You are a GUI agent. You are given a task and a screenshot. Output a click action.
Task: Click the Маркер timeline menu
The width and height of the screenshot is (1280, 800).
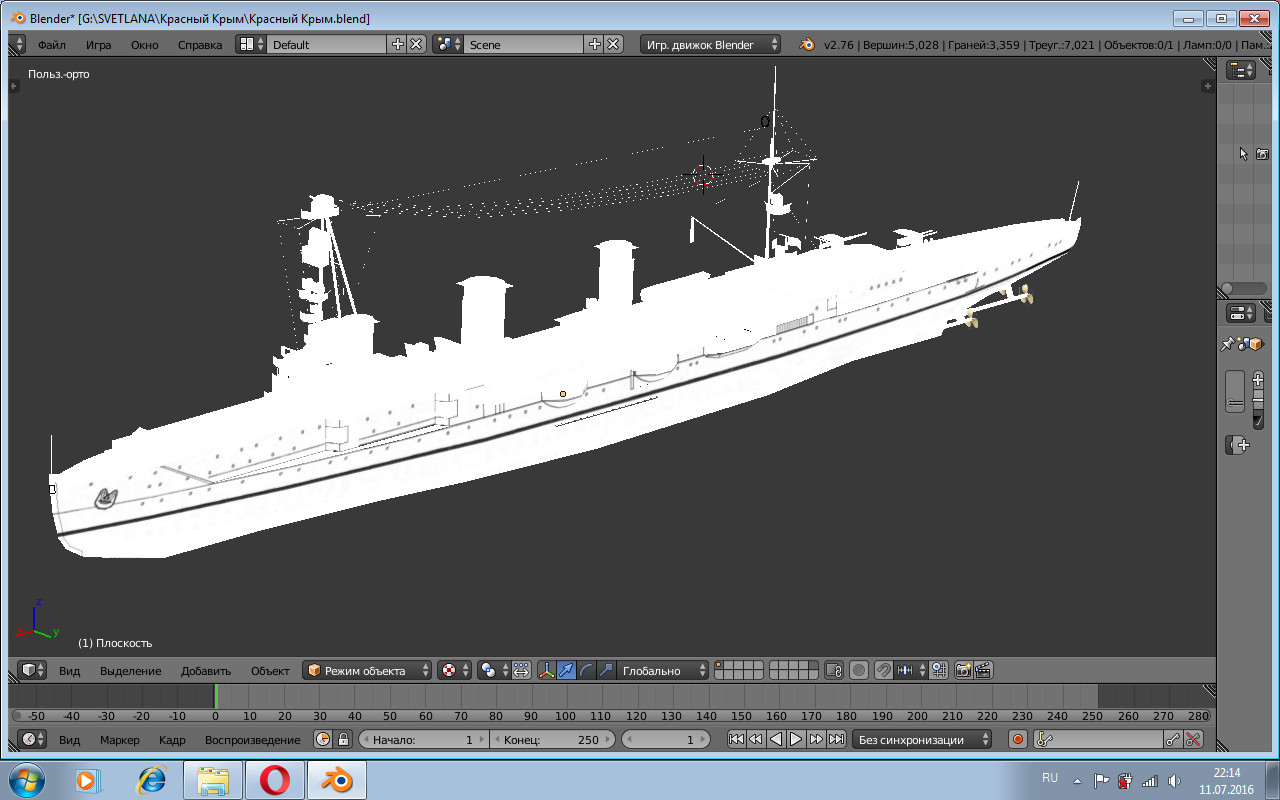pyautogui.click(x=120, y=739)
